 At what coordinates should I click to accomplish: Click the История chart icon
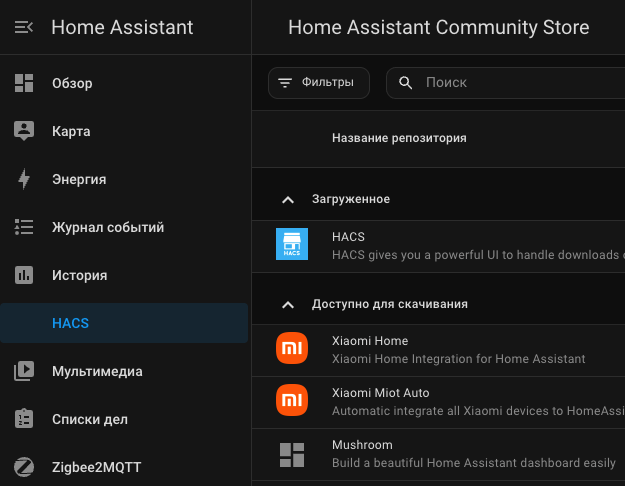coord(24,275)
